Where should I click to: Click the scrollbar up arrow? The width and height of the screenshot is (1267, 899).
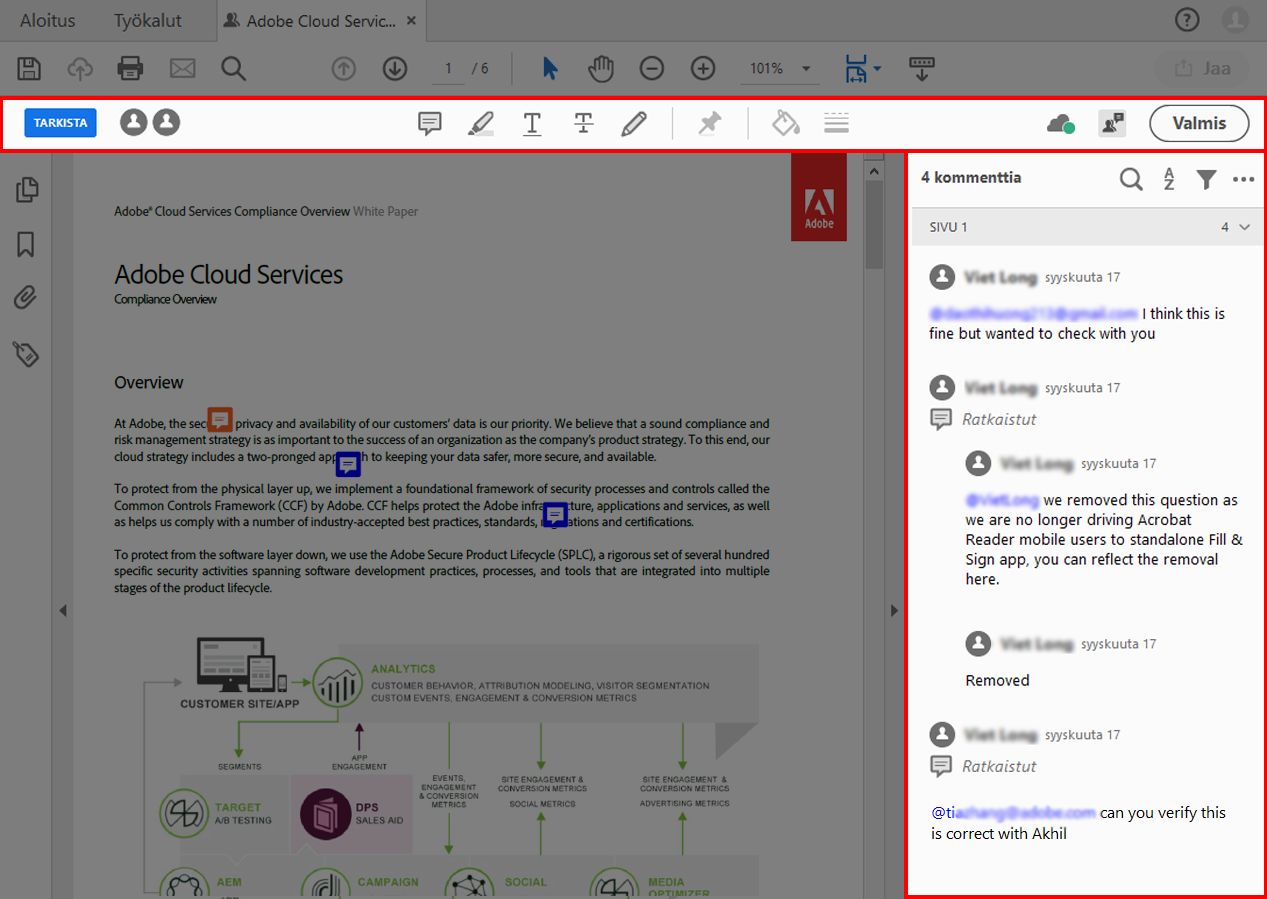873,172
